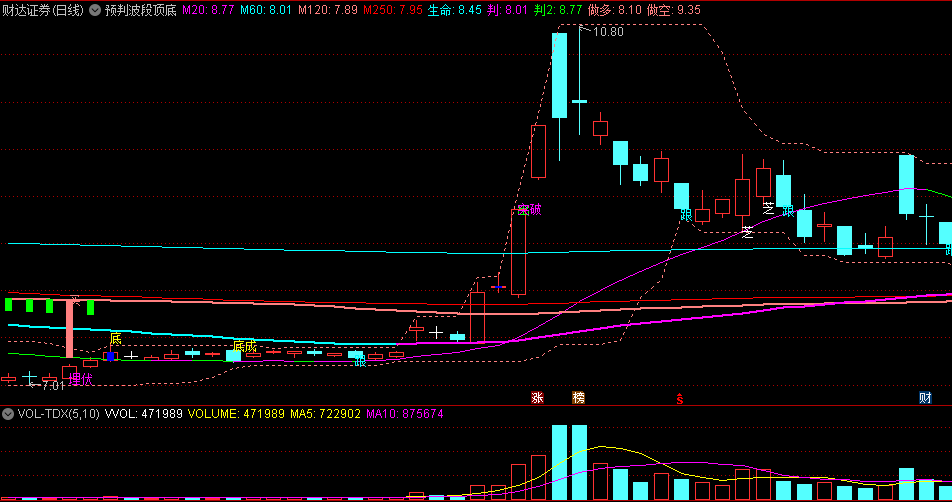
Task: Open the VOL-TDX indicator dropdown circle
Action: click(x=8, y=414)
